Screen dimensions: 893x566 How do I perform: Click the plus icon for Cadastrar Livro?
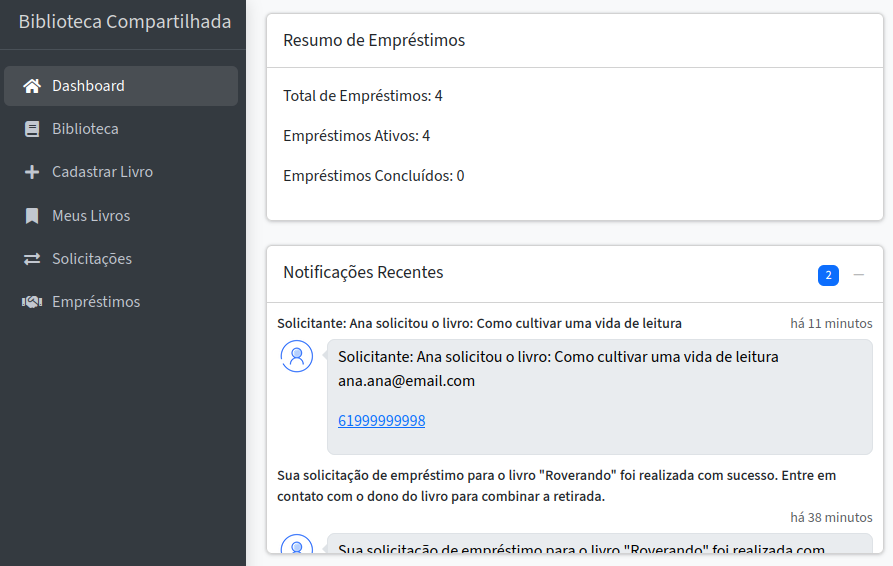point(32,172)
